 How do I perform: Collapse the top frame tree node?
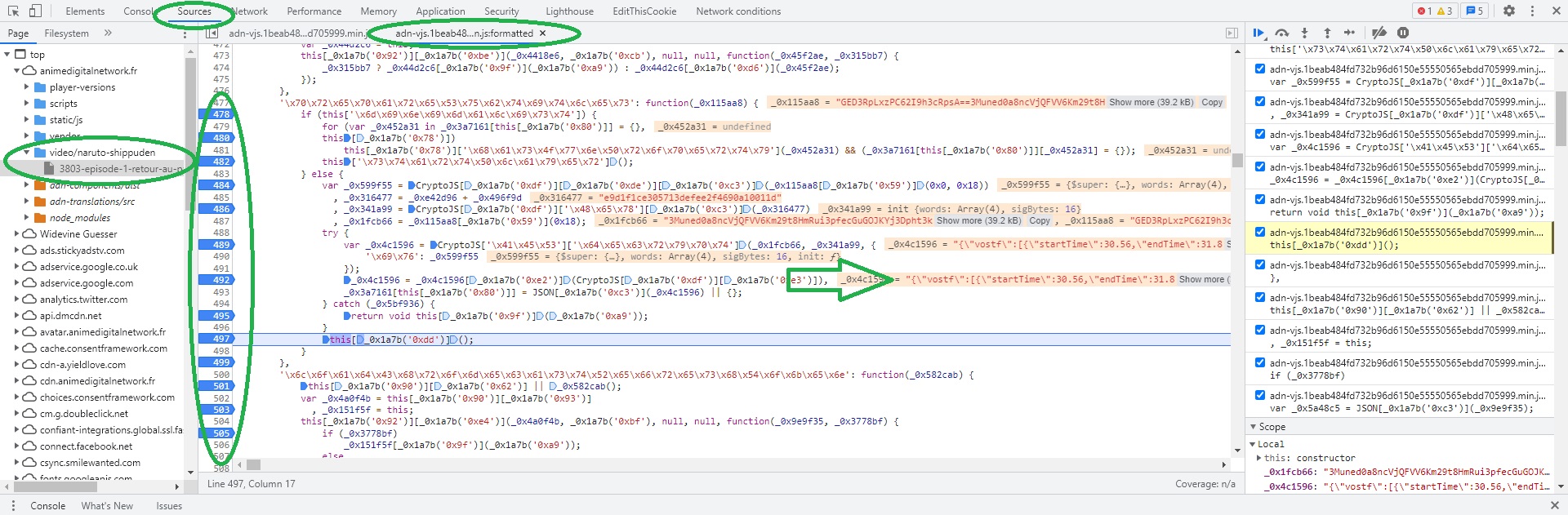(7, 55)
